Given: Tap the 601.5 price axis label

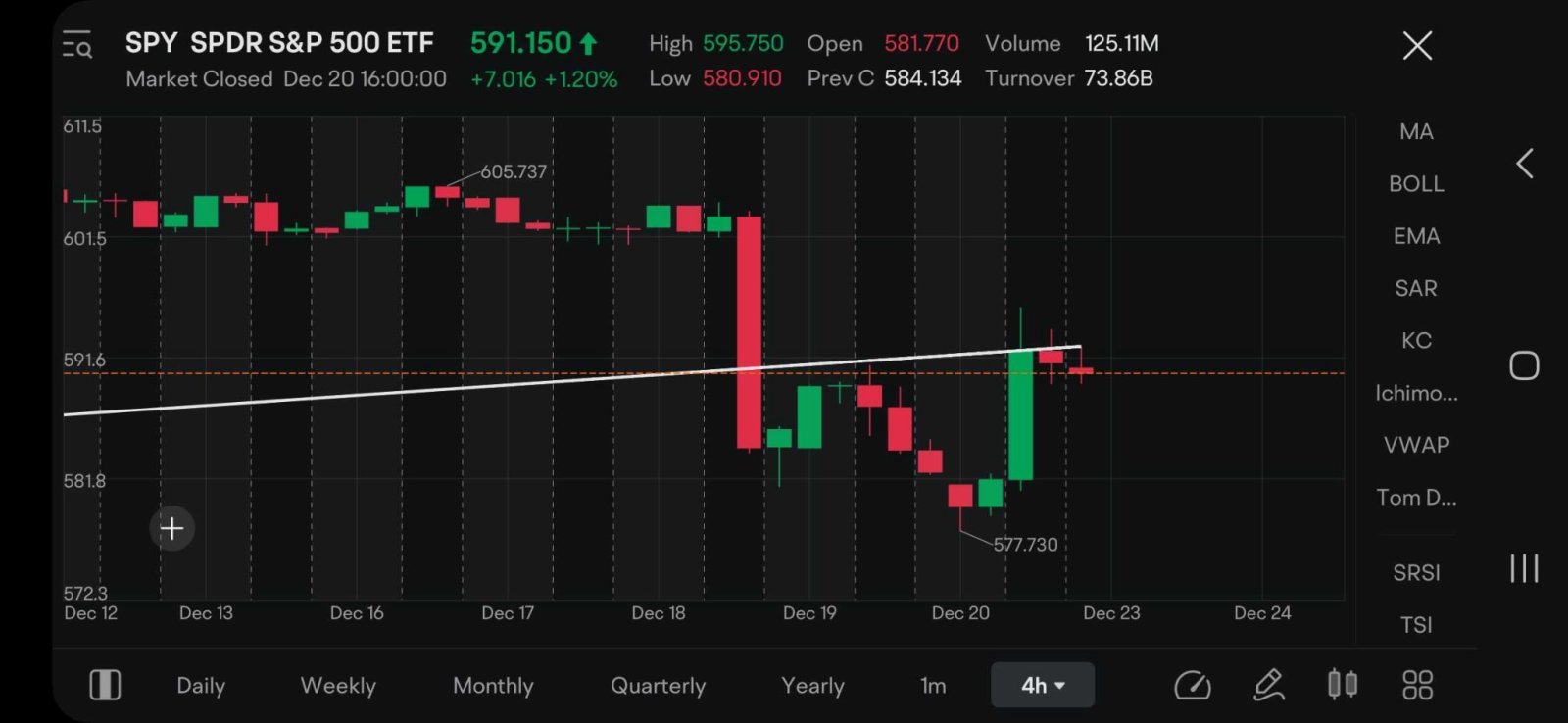Looking at the screenshot, I should coord(85,238).
